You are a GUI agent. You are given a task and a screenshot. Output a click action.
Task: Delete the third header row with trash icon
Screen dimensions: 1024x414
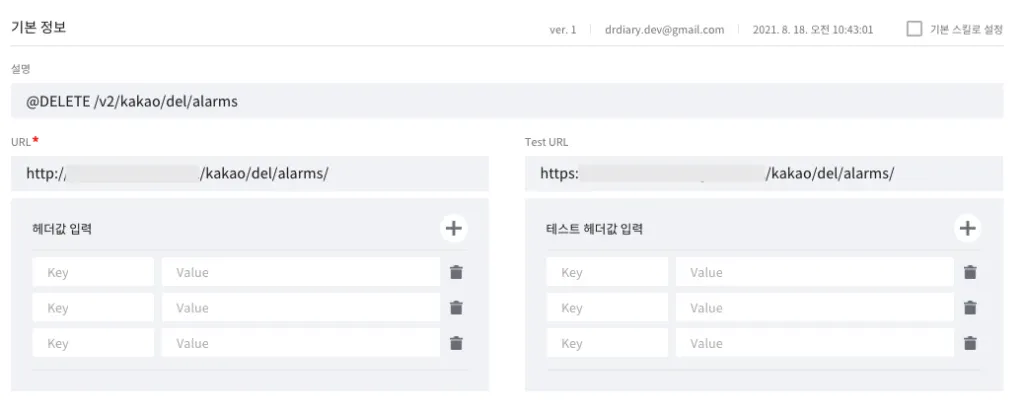coord(456,343)
